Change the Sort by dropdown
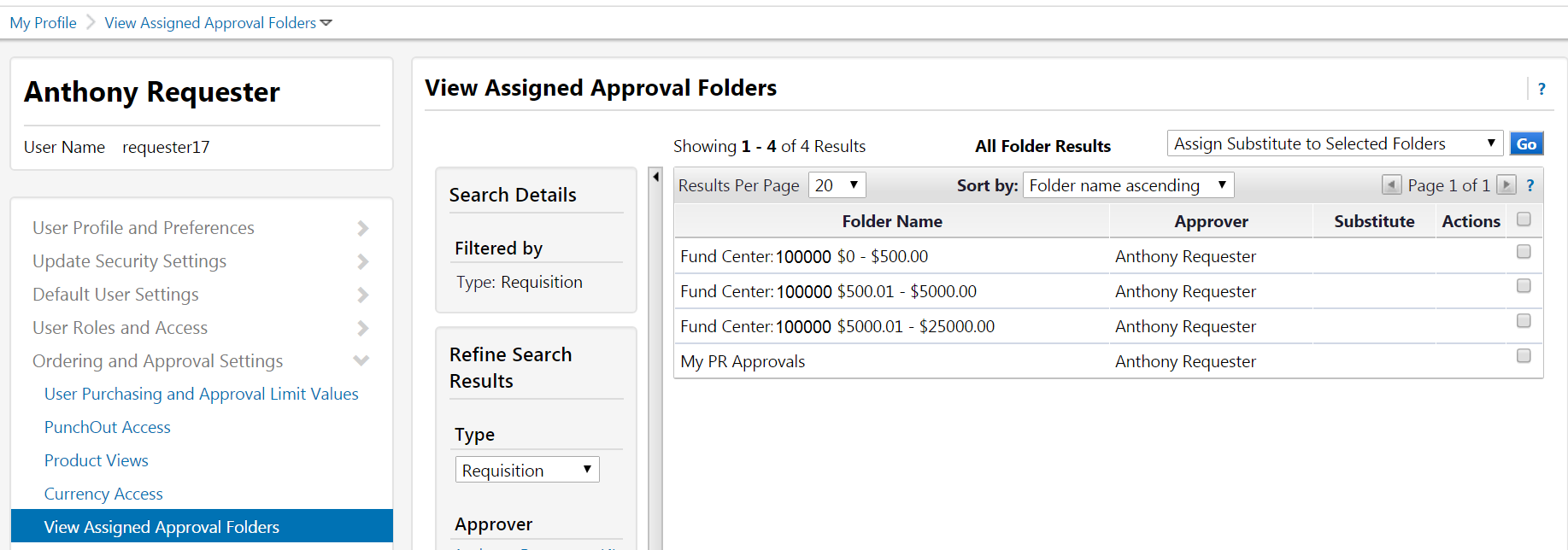The height and width of the screenshot is (550, 1568). point(1128,185)
